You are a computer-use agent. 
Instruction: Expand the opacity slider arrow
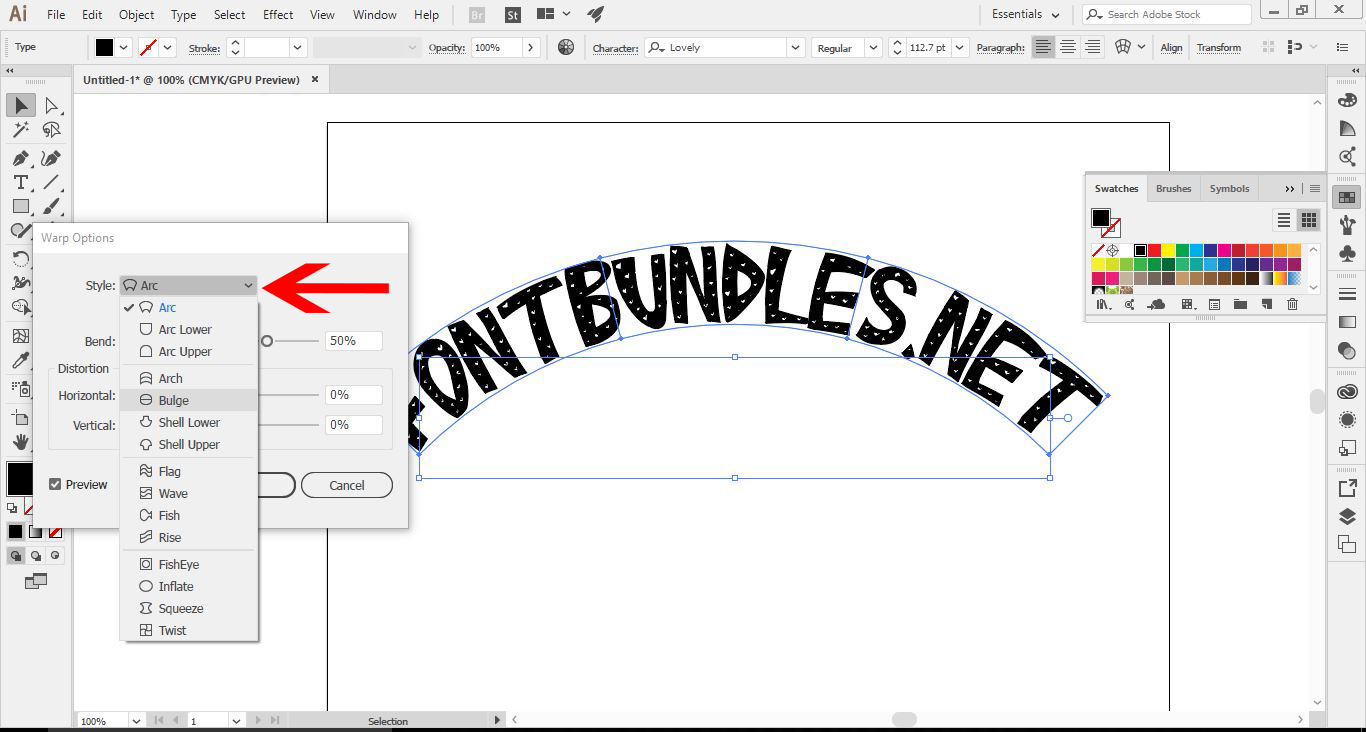pos(531,48)
